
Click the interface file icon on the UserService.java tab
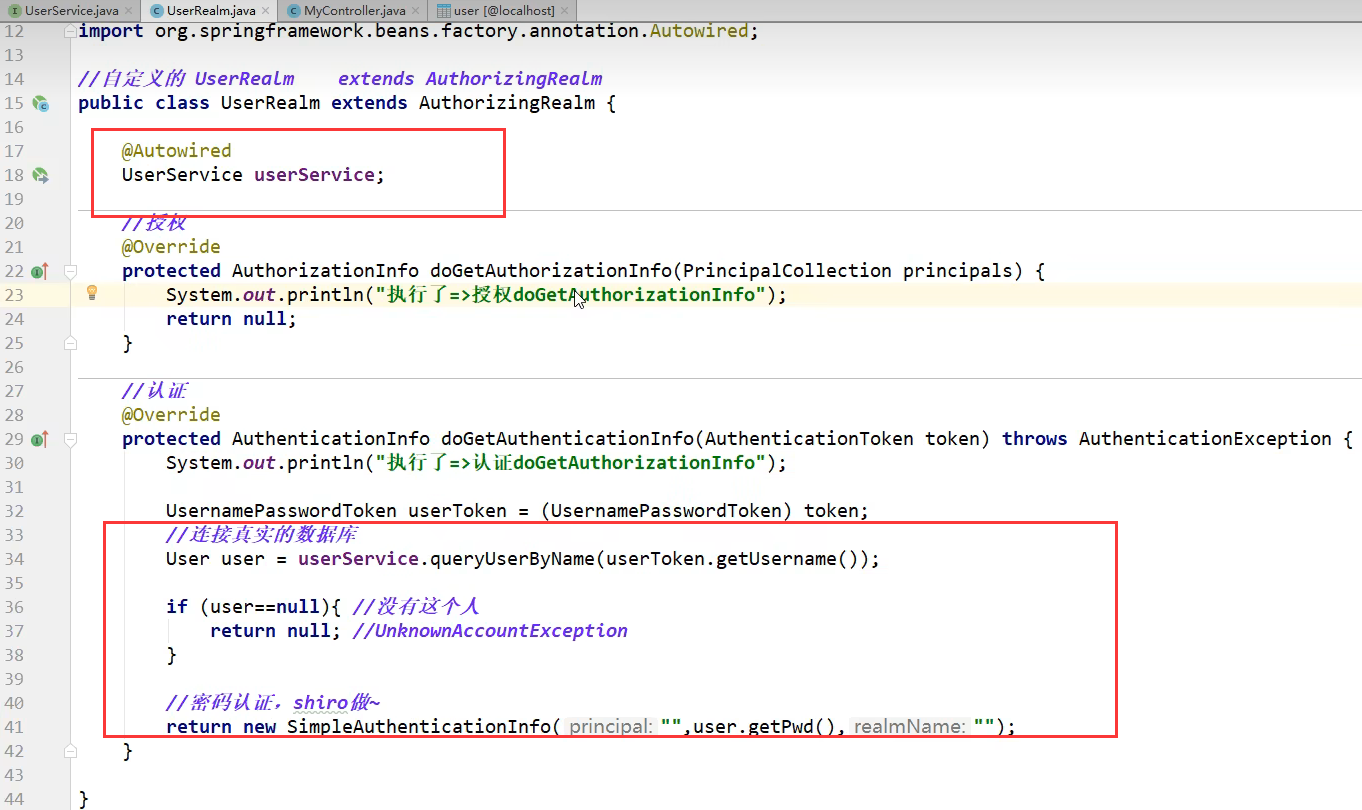(x=14, y=10)
